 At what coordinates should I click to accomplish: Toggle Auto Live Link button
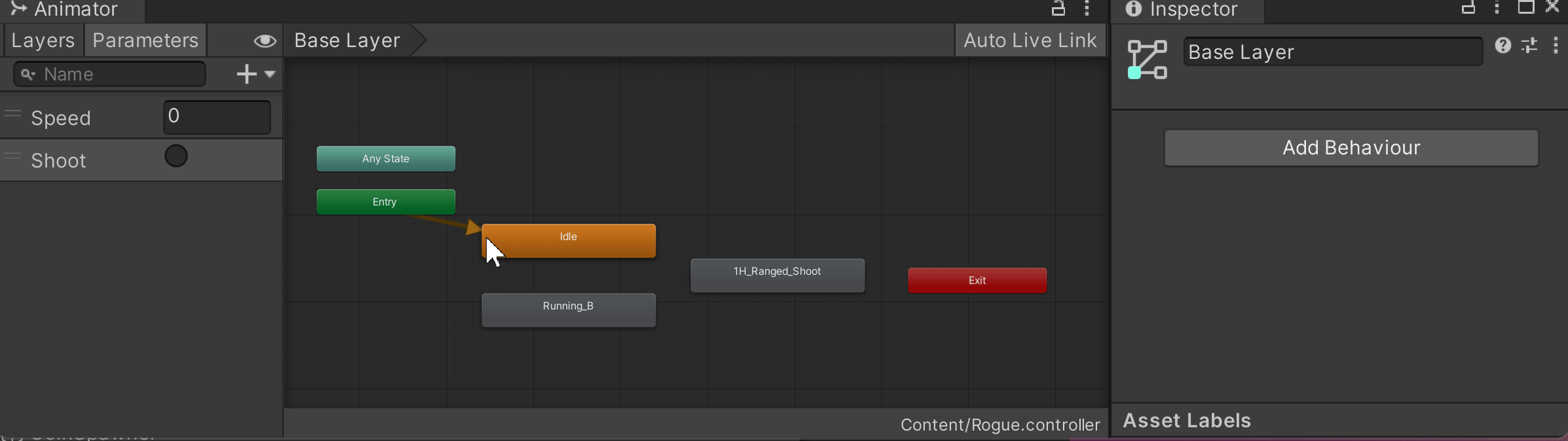point(1030,41)
